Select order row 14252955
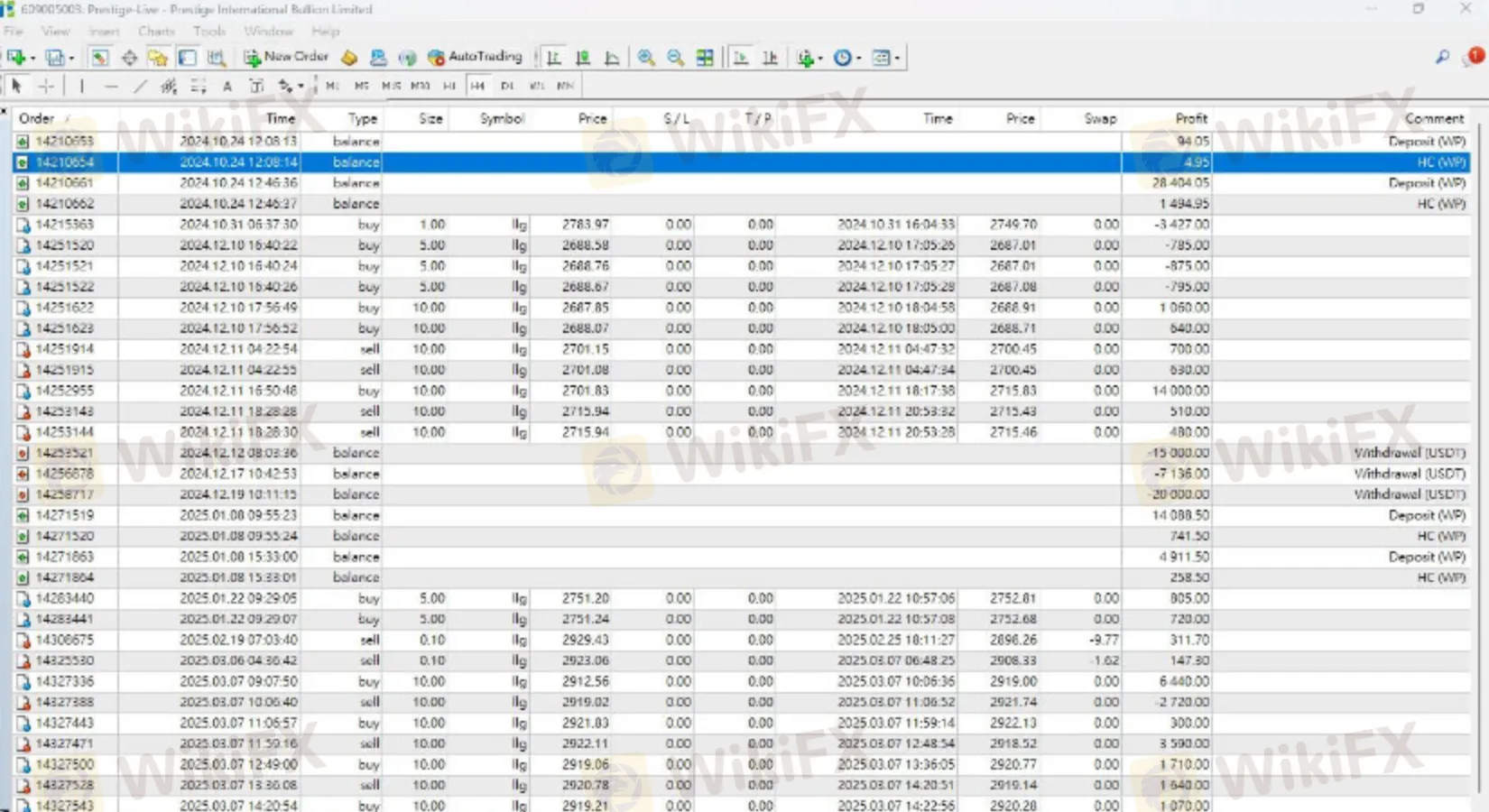The height and width of the screenshot is (812, 1489). (x=65, y=391)
